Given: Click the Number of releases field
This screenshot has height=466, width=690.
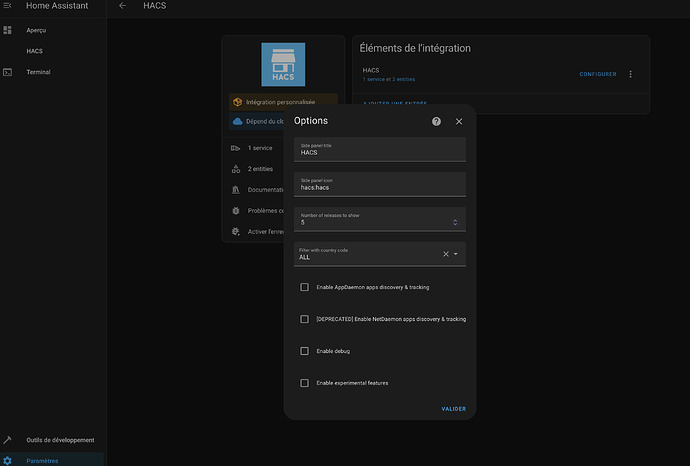Looking at the screenshot, I should click(380, 219).
